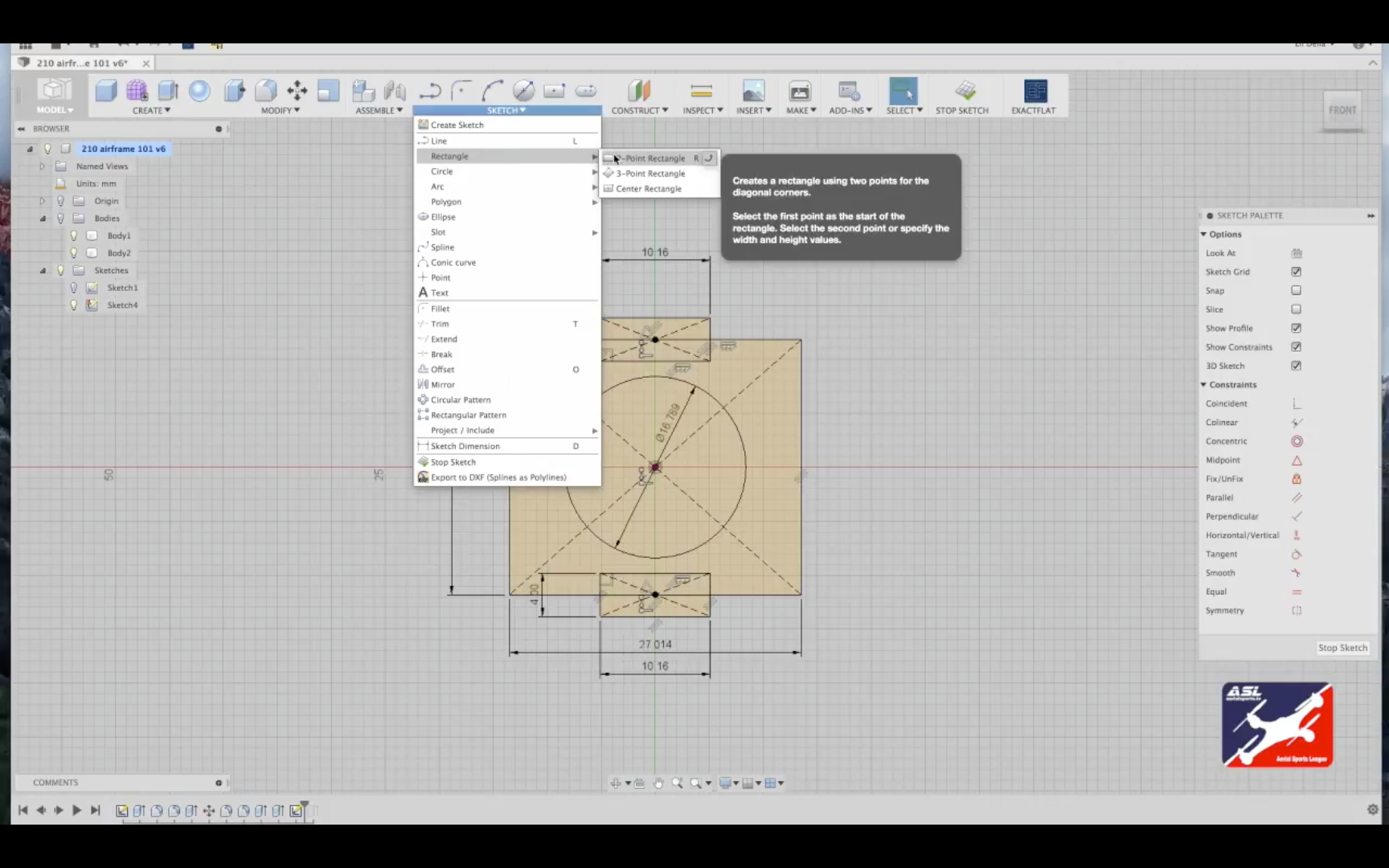Viewport: 1389px width, 868px height.
Task: Click the Stop Sketch button in Sketch Palette
Action: (1342, 648)
